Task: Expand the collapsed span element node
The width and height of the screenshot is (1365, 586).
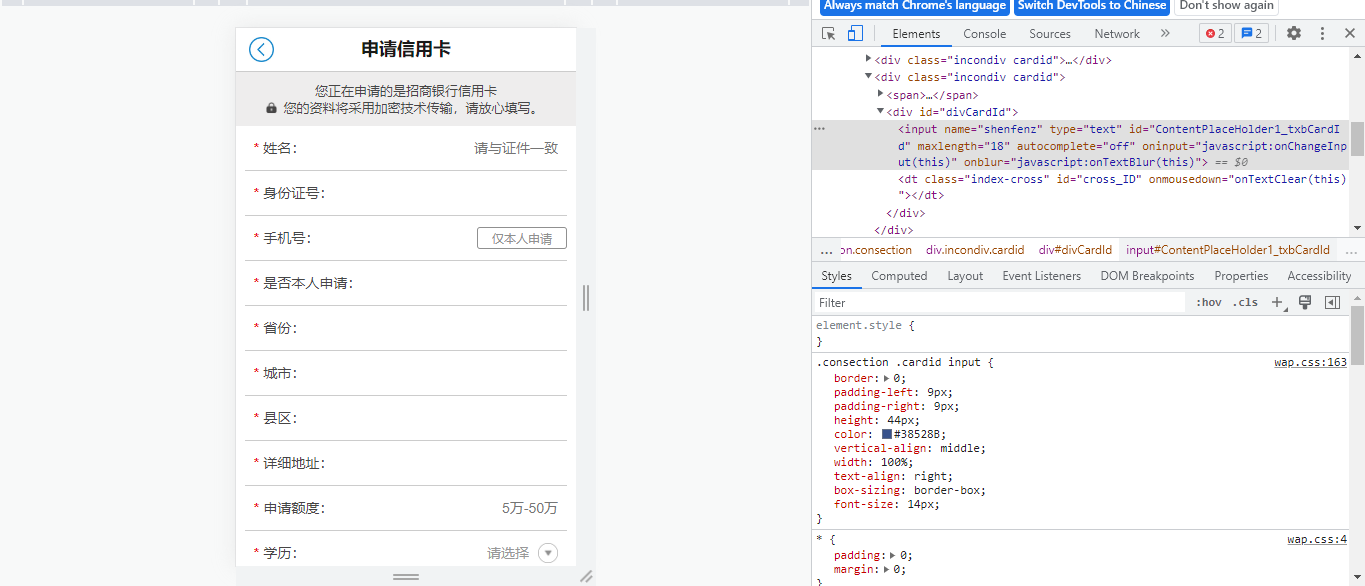Action: (x=880, y=94)
